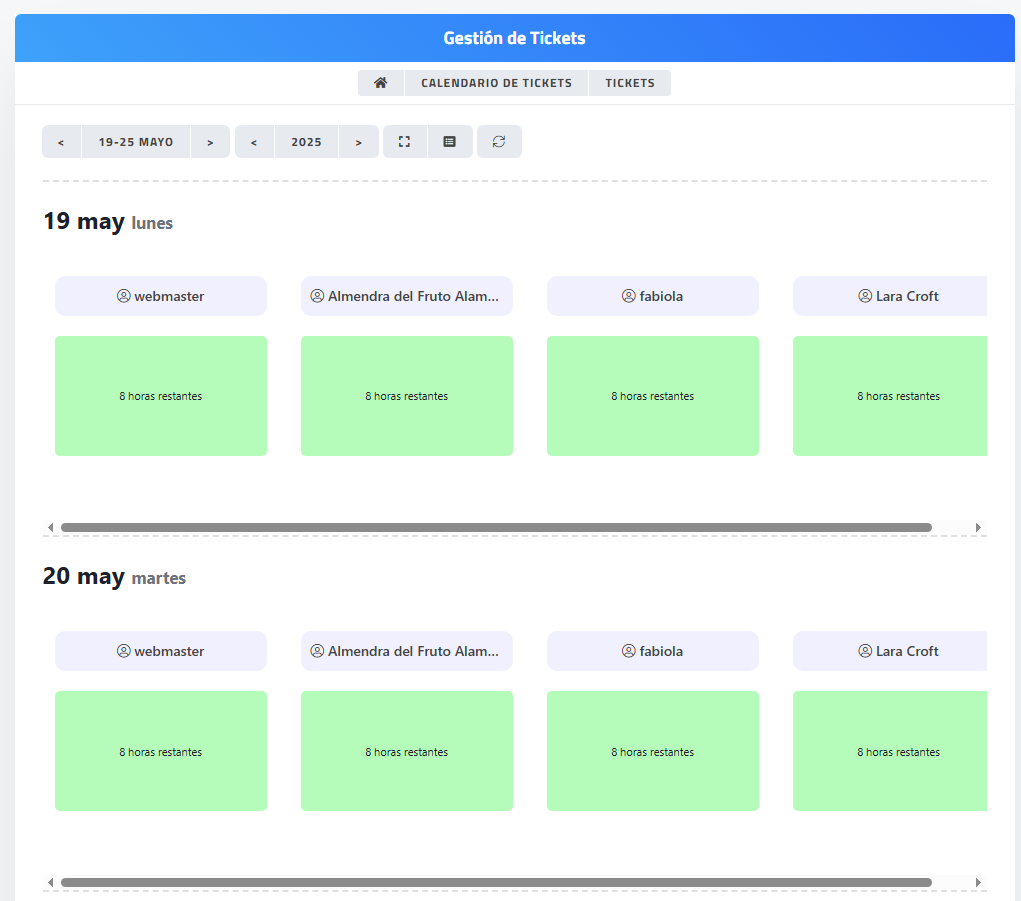Go to previous year arrow

[255, 142]
